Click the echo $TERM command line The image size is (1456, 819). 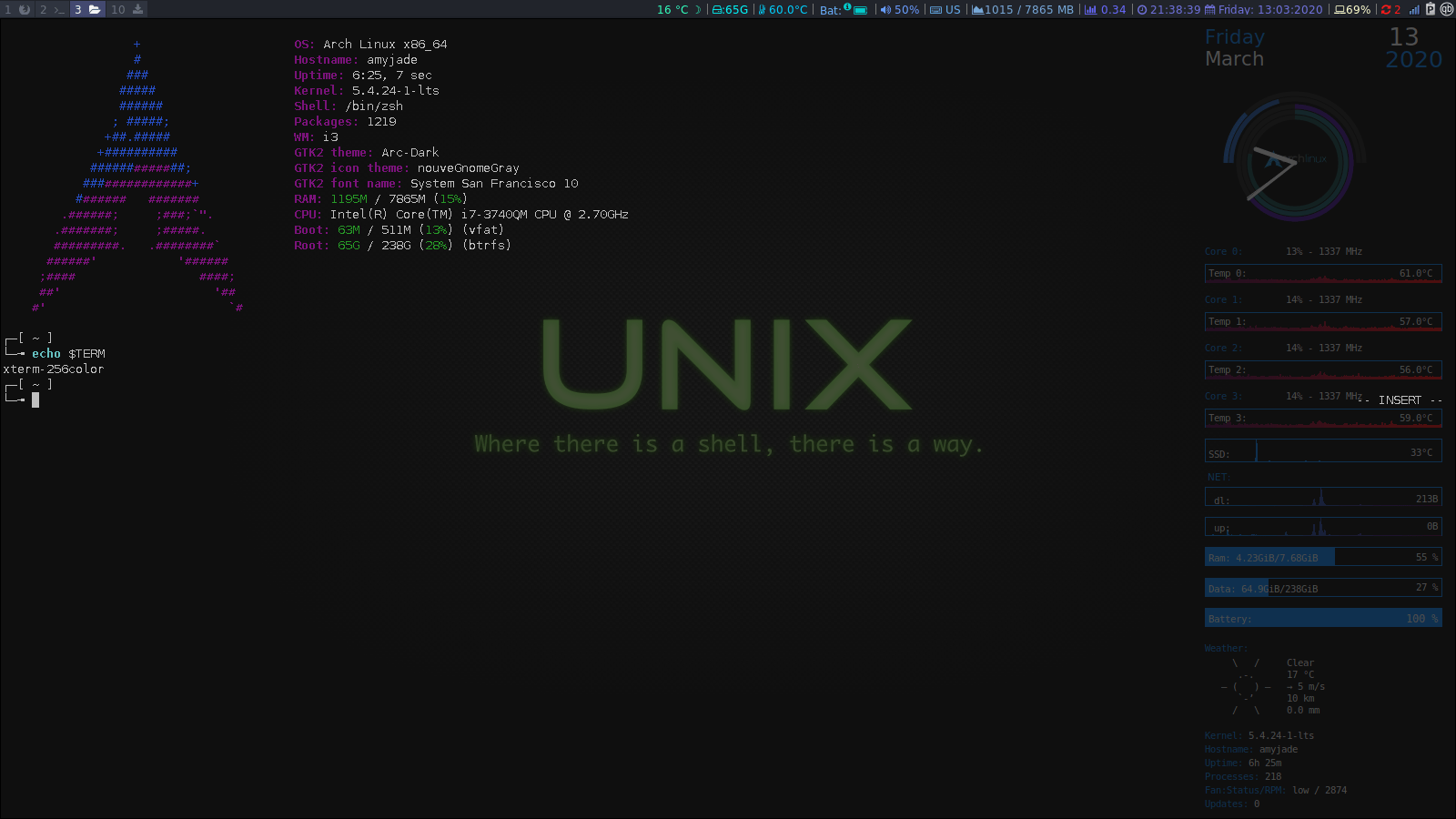pos(68,353)
